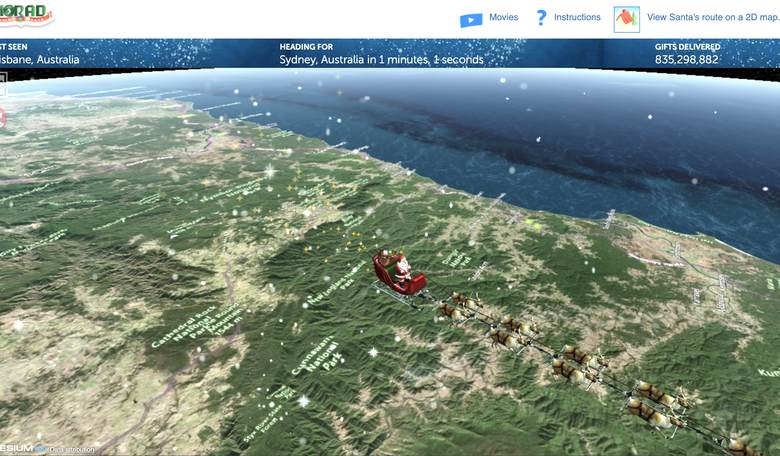The width and height of the screenshot is (780, 456).
Task: Click the Styx River State Forest label
Action: (x=263, y=423)
